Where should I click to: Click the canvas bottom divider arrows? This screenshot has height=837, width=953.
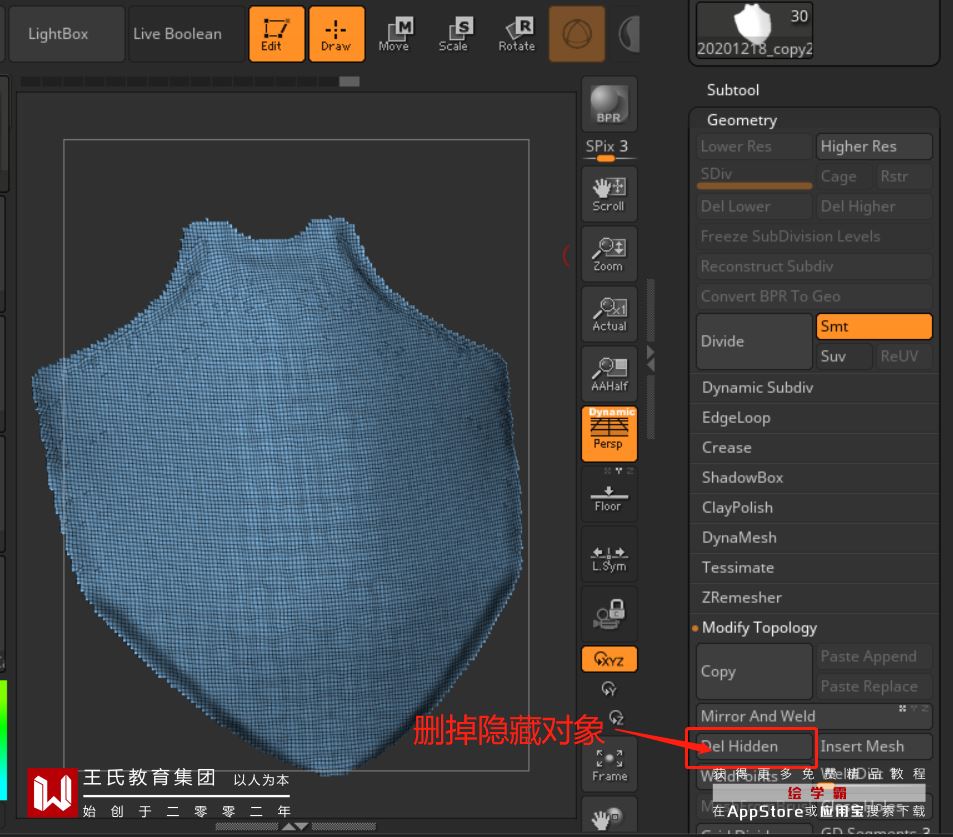click(x=295, y=827)
